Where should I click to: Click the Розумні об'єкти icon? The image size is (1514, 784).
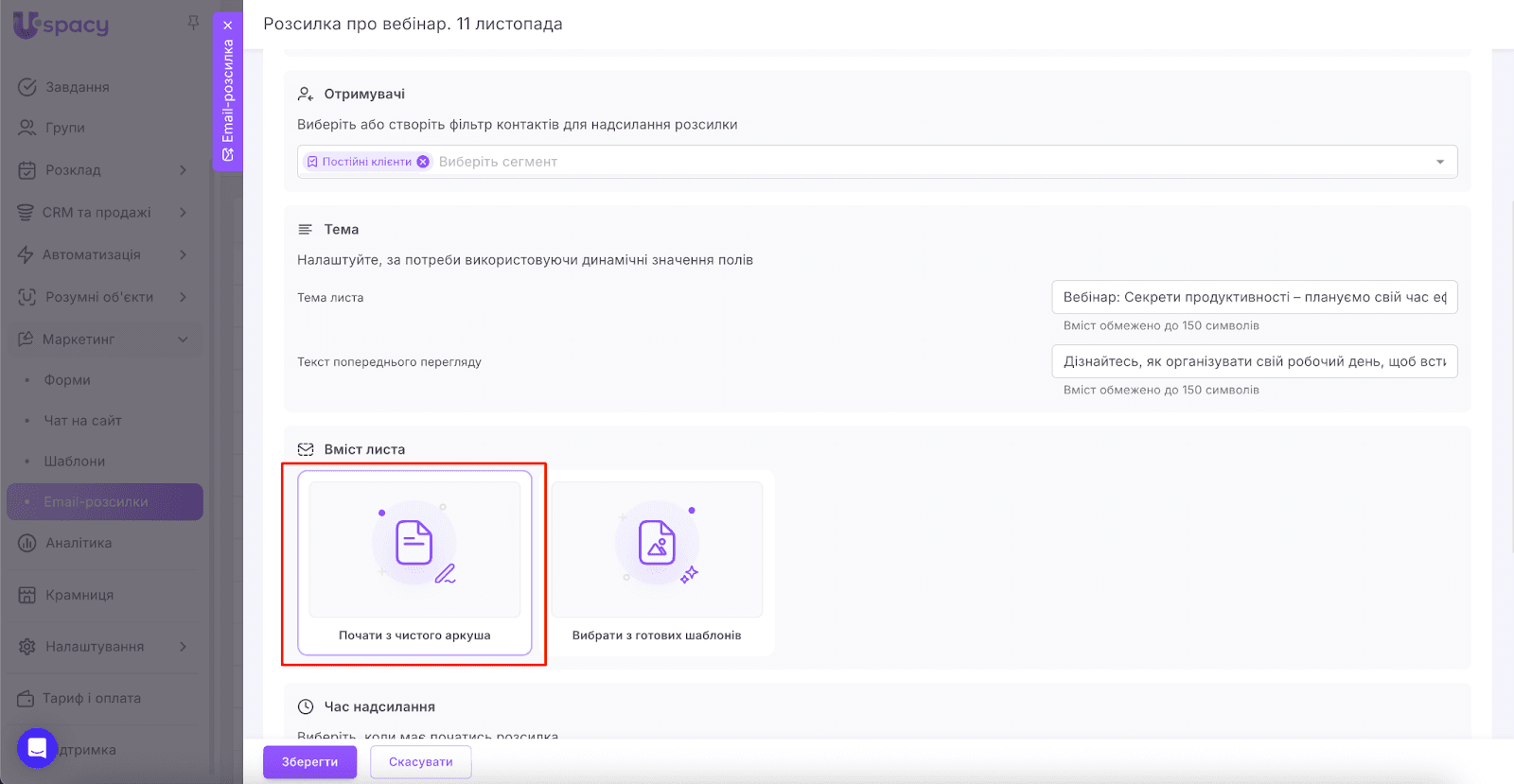pos(27,297)
